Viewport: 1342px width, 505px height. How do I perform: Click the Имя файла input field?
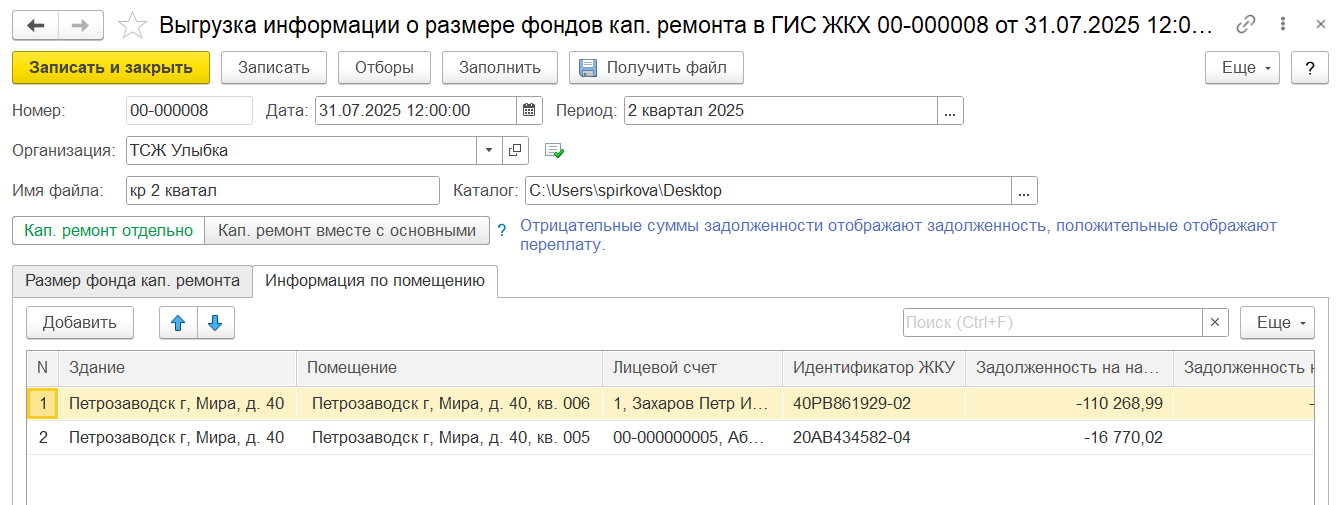(282, 190)
